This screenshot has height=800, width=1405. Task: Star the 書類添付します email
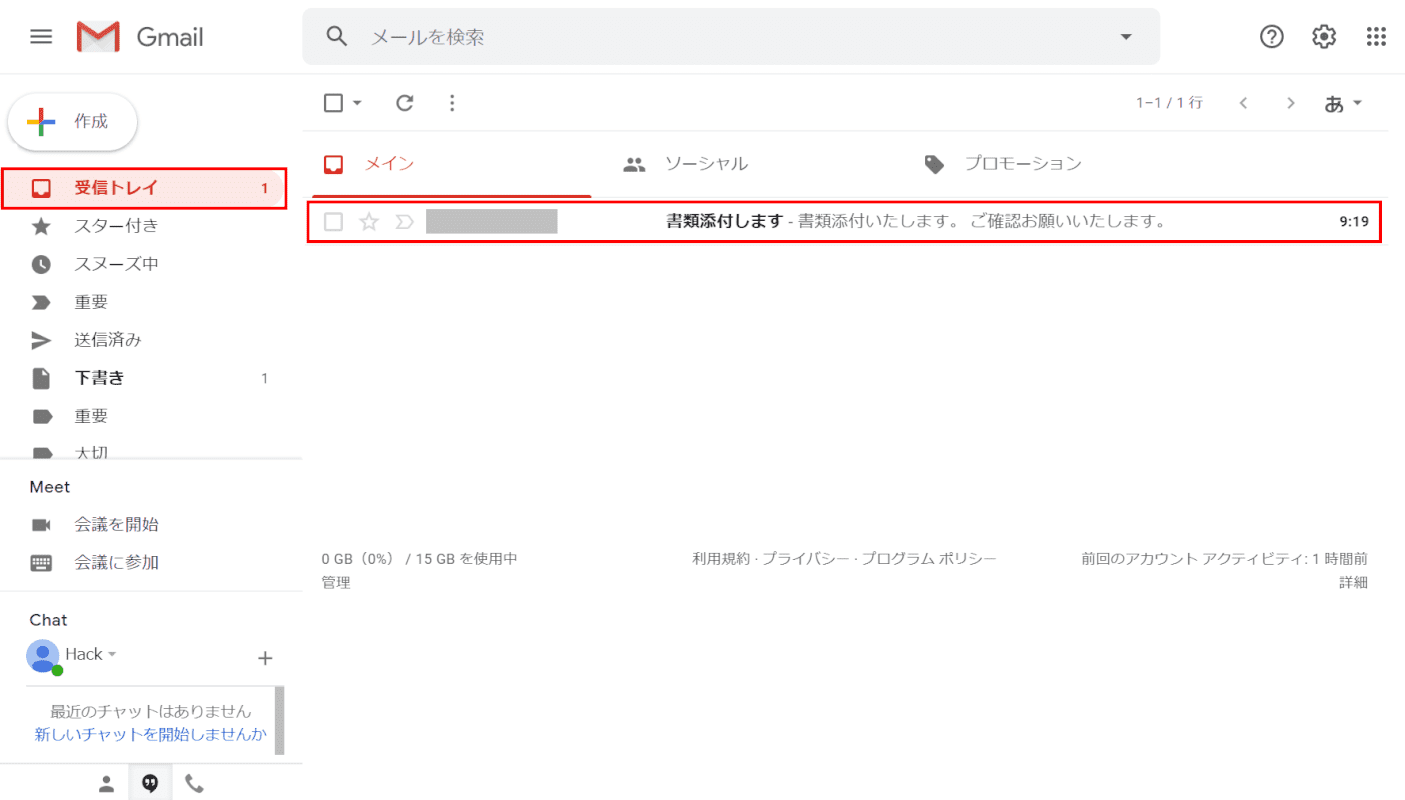[369, 222]
